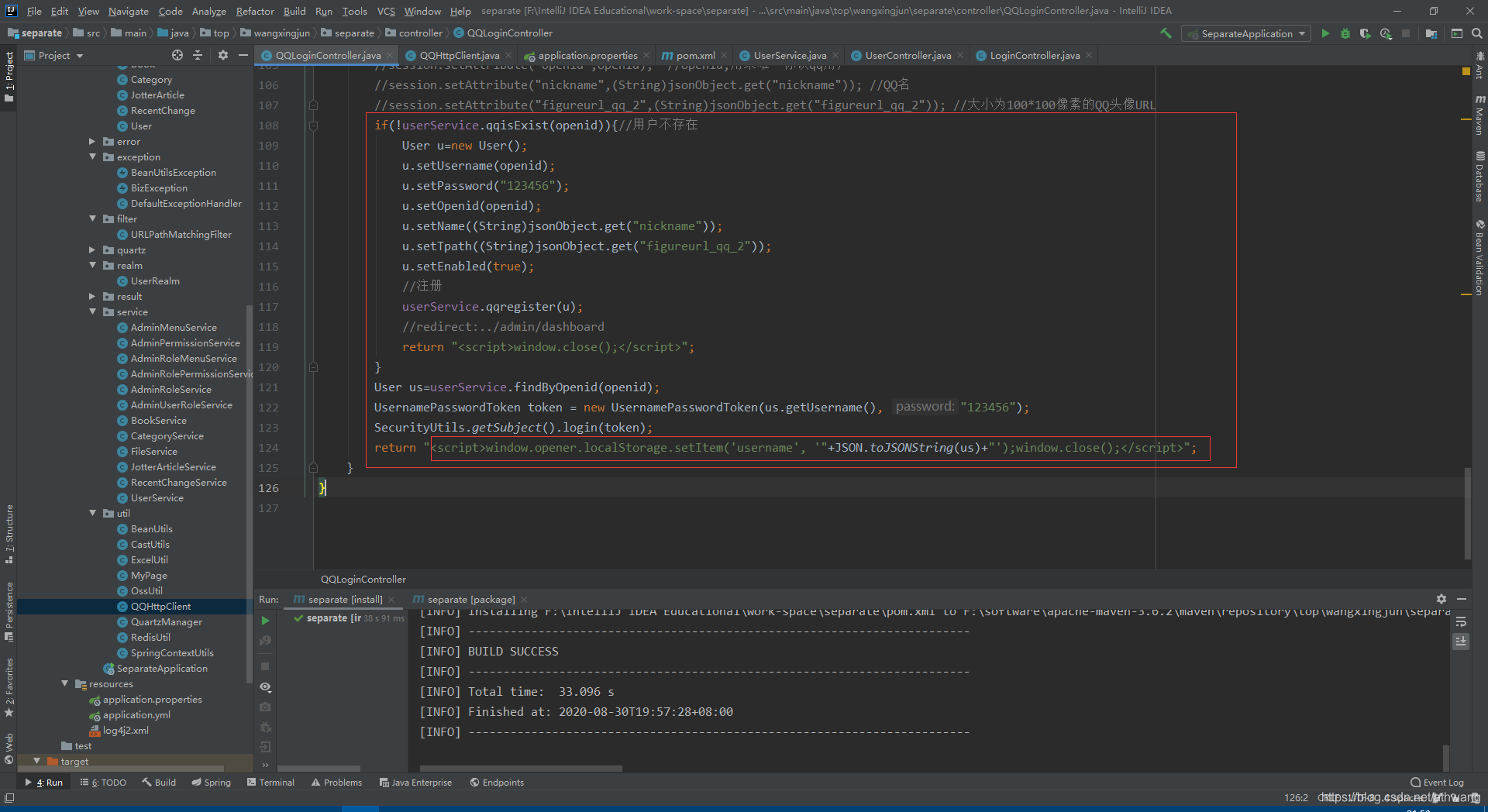Image resolution: width=1488 pixels, height=812 pixels.
Task: Open Structure tool window on left sidebar
Action: [x=9, y=534]
